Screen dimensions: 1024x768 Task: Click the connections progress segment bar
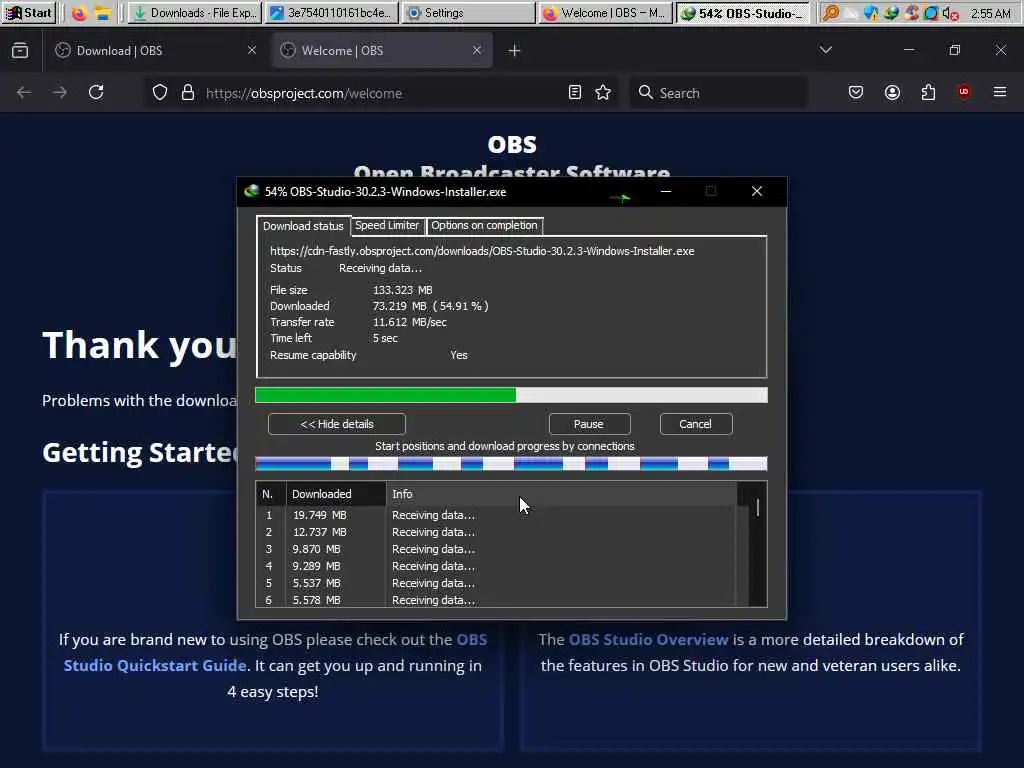click(x=511, y=464)
